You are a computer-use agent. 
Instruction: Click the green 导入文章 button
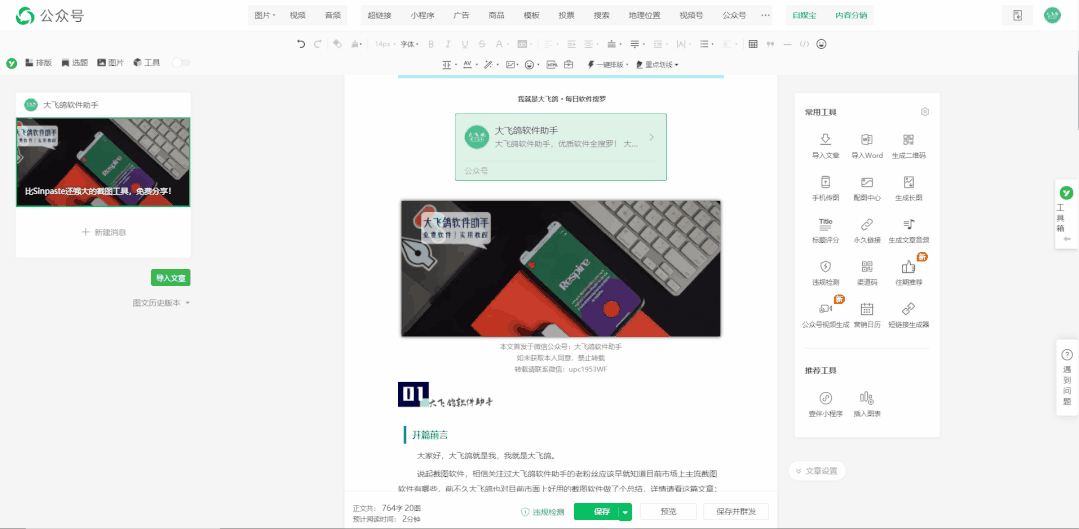point(171,278)
